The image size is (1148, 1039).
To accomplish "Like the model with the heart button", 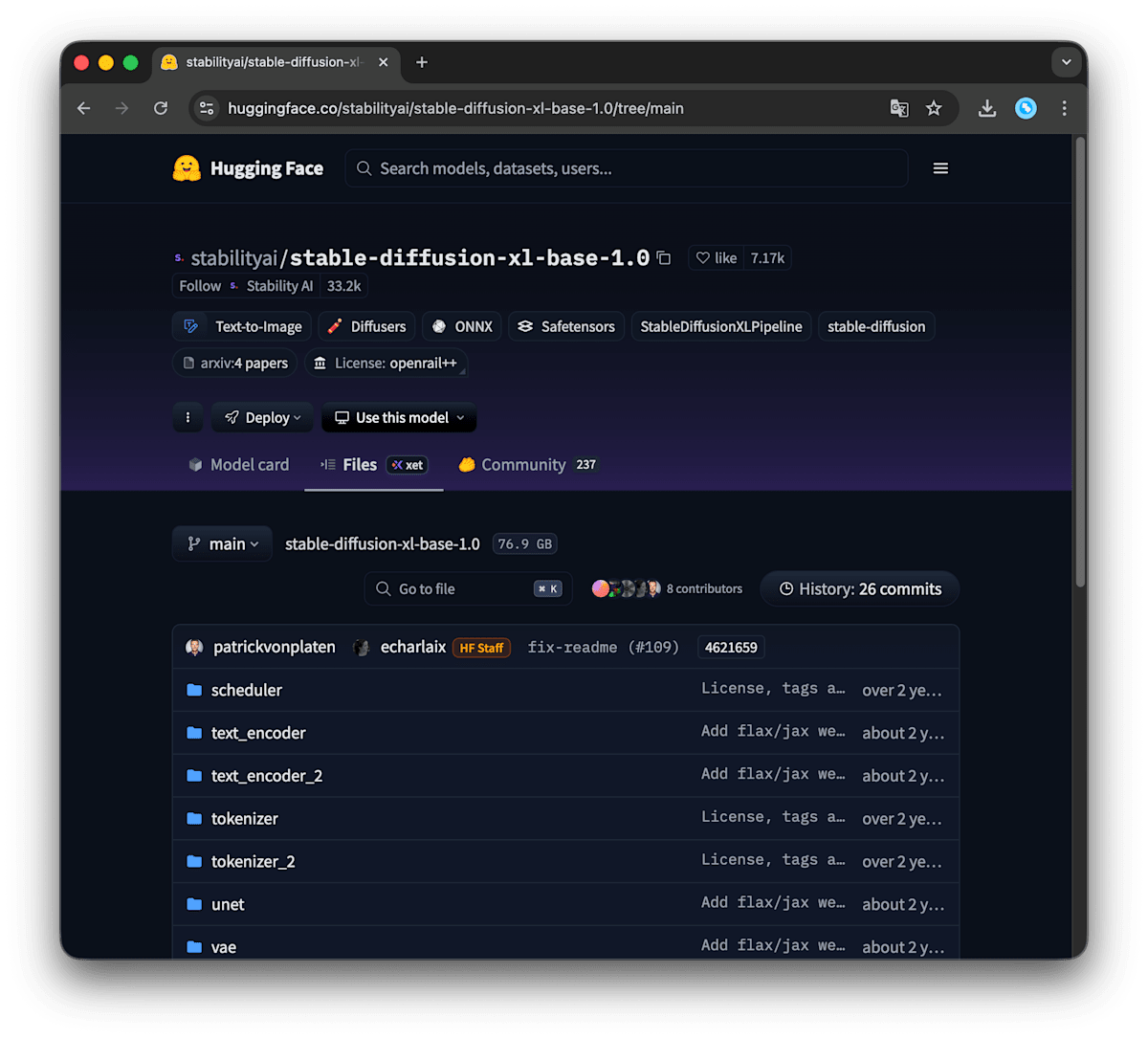I will point(716,258).
